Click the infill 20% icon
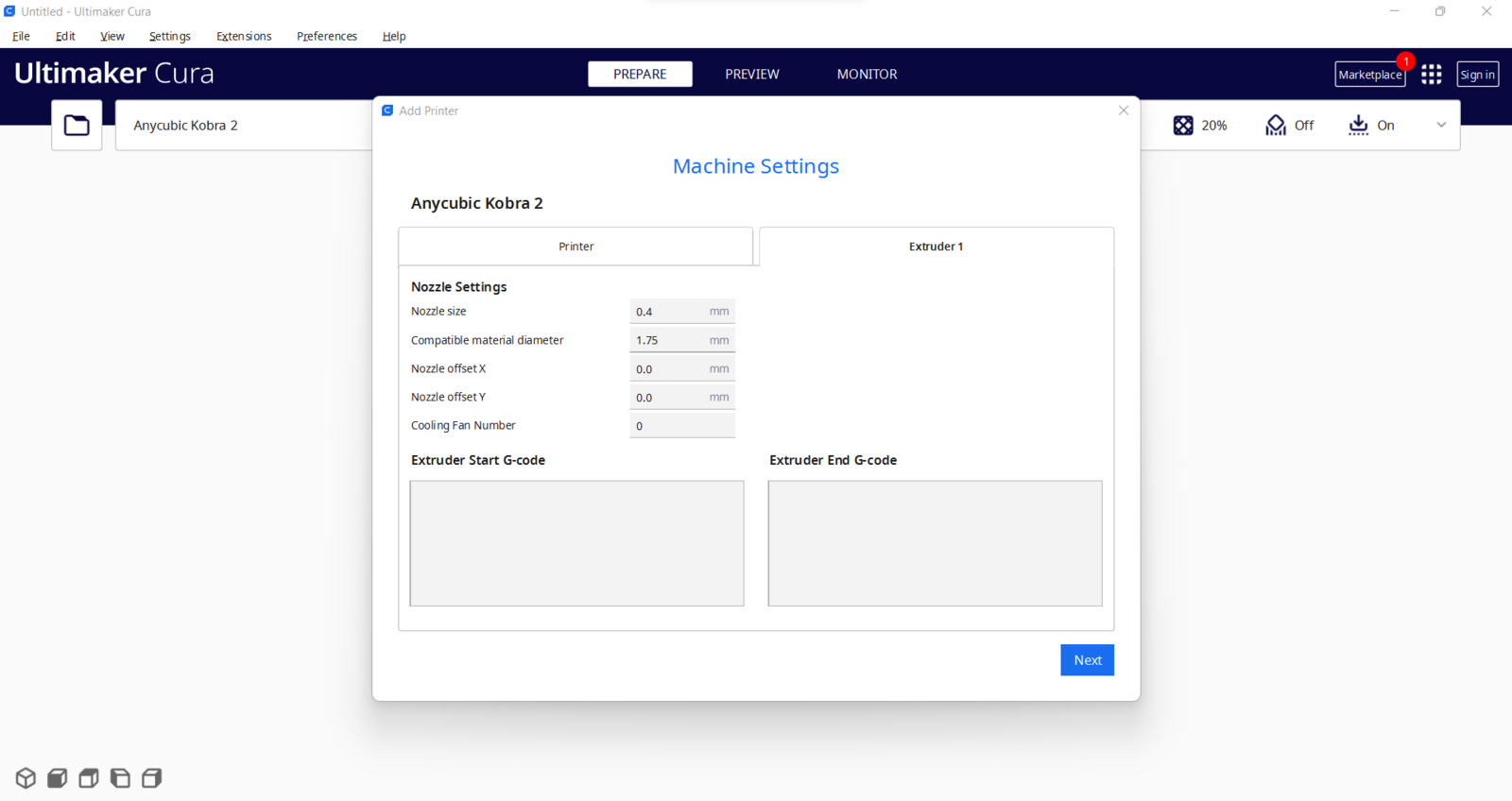Image resolution: width=1512 pixels, height=801 pixels. pos(1183,125)
